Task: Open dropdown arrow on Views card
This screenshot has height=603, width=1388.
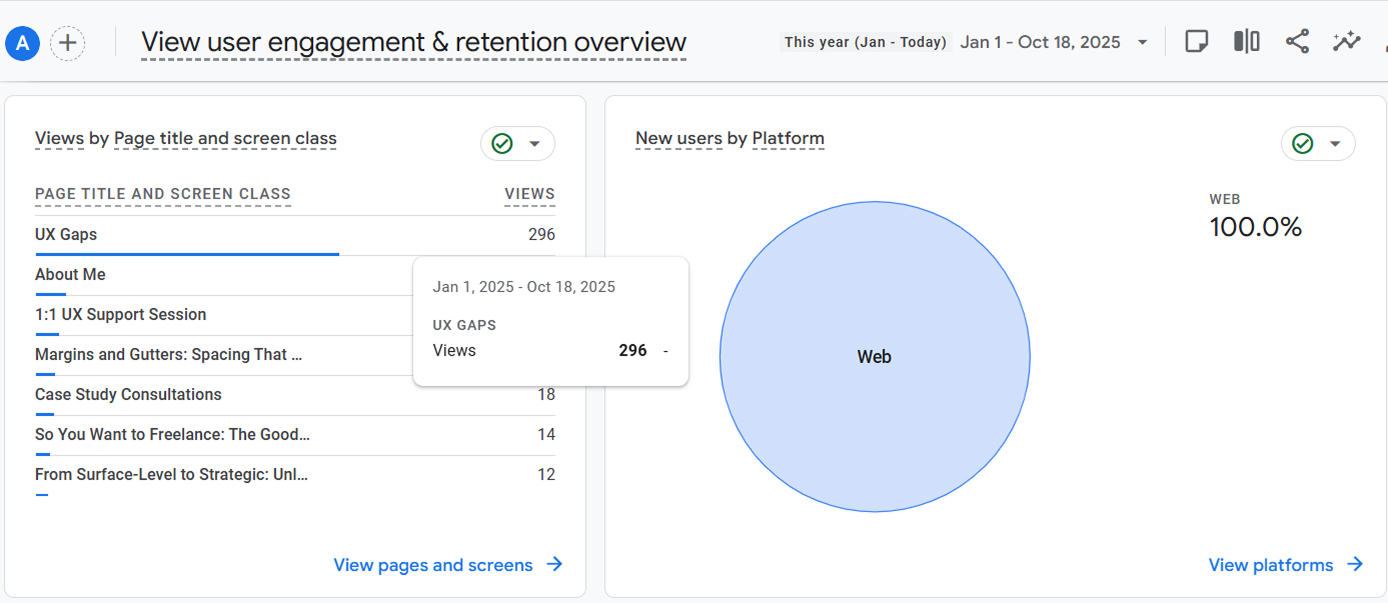Action: pyautogui.click(x=535, y=144)
